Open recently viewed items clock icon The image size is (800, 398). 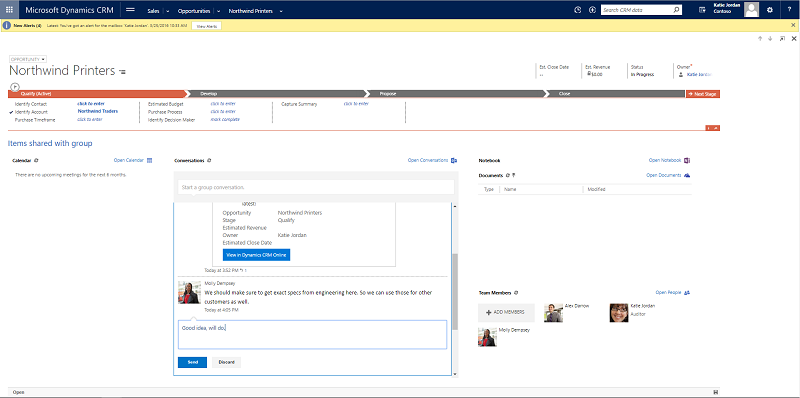click(578, 10)
